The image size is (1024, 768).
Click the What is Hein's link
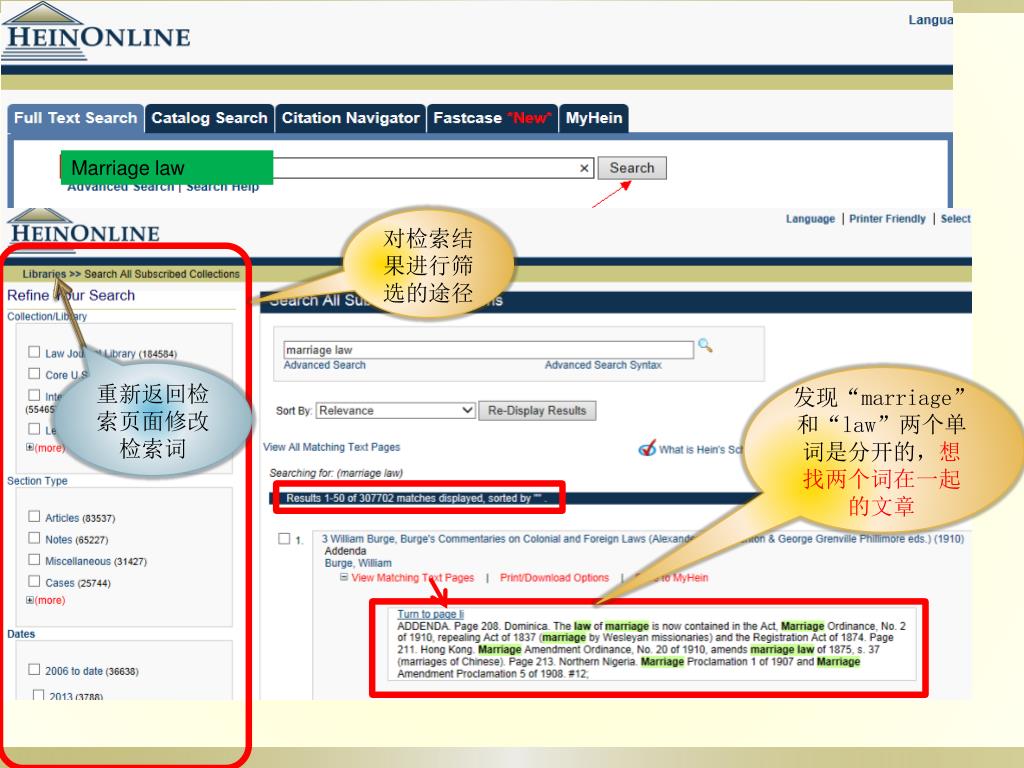pos(700,449)
